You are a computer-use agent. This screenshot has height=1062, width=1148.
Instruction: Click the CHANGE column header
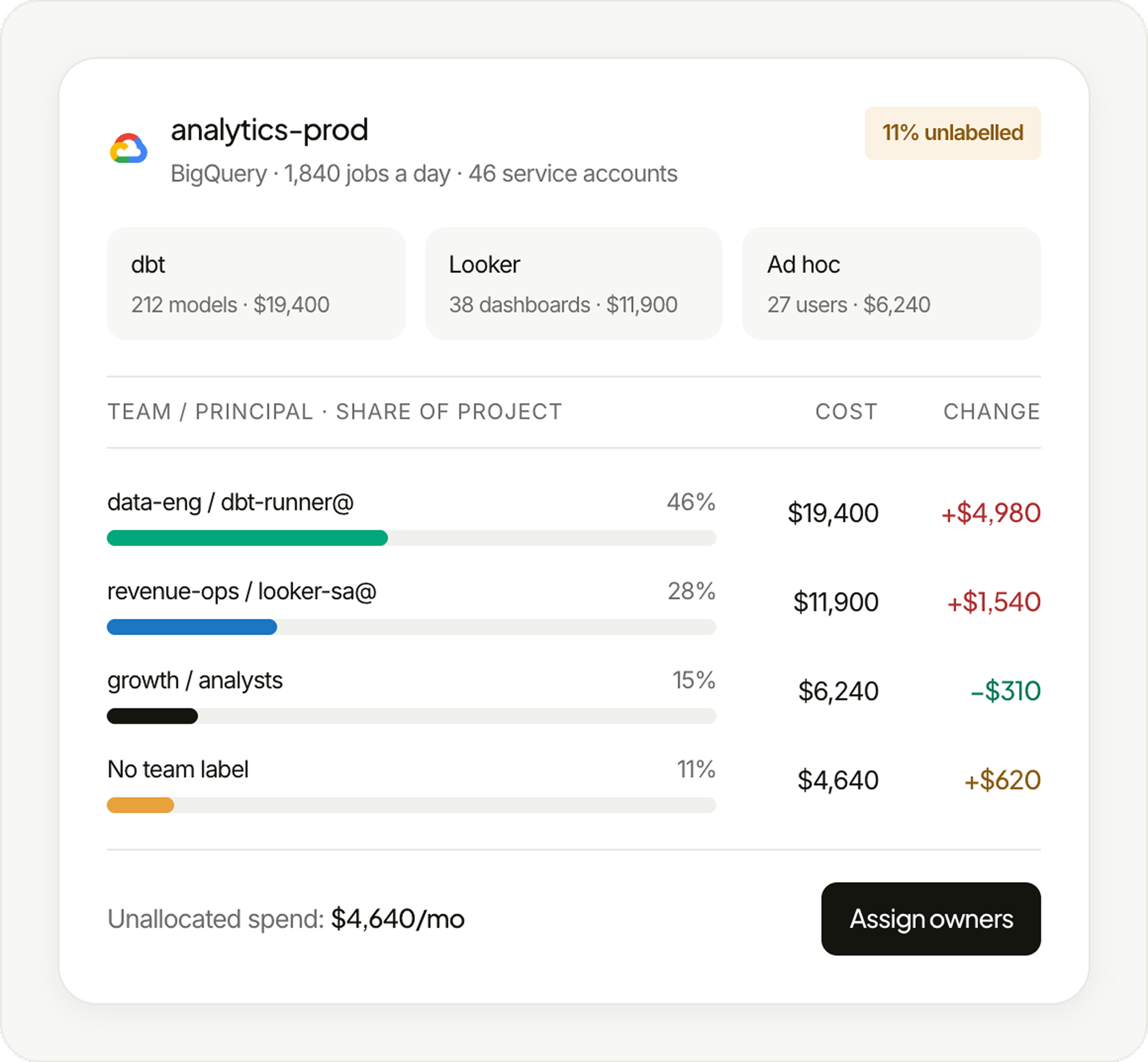[992, 412]
